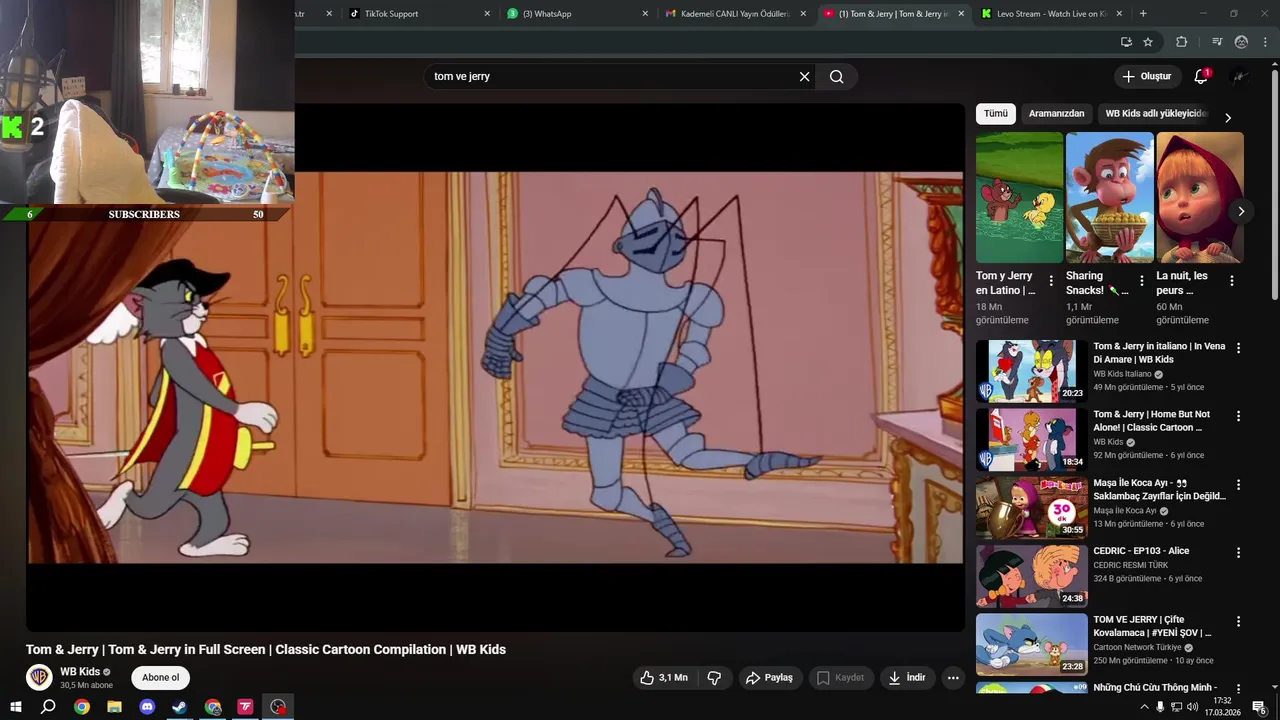Bookmark this page with star icon
1280x720 pixels.
click(x=1148, y=42)
